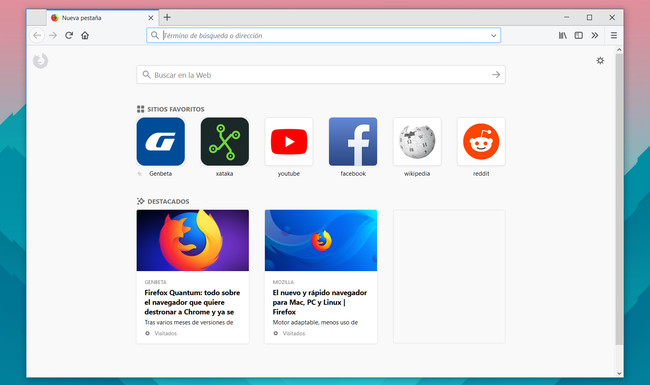
Task: Close the Nueva pestaña tab
Action: click(x=151, y=18)
